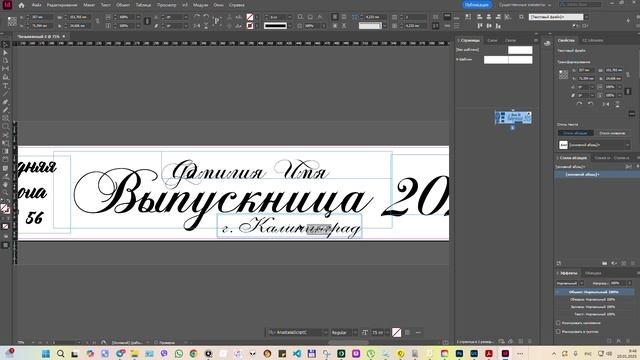This screenshot has width=640, height=360.
Task: Click the rotate clockwise icon in Properties panel
Action: click(x=579, y=104)
